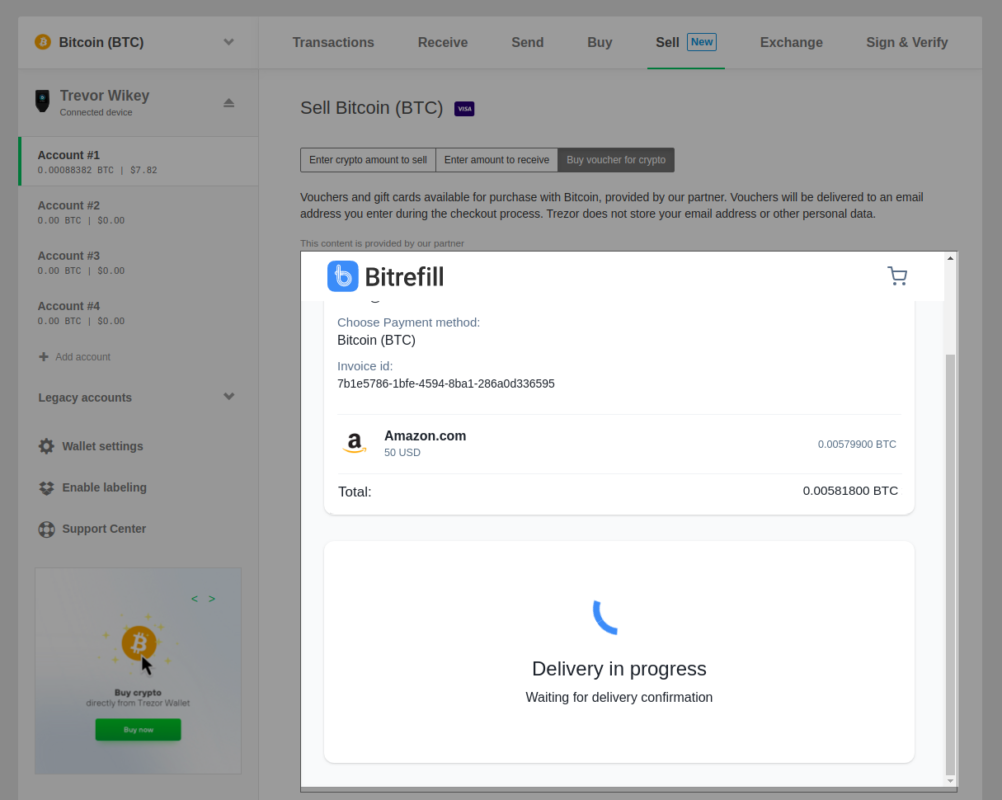
Task: Switch to the Exchange tab
Action: [x=791, y=42]
